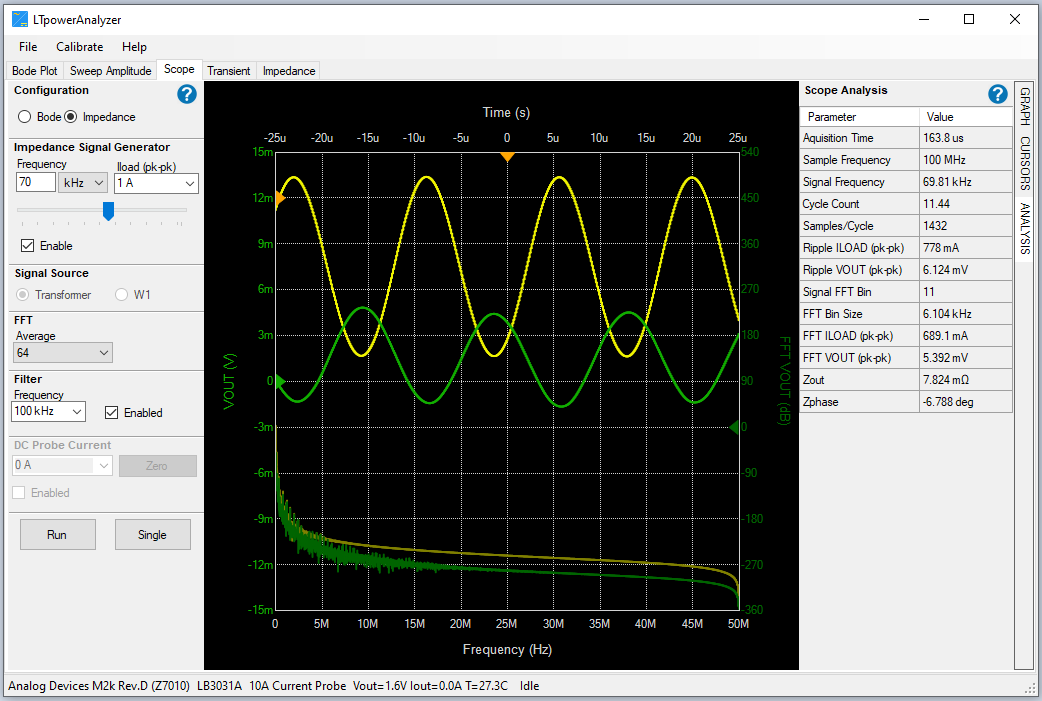Open the kHz frequency unit dropdown
Viewport: 1042px width, 701px height.
pyautogui.click(x=83, y=183)
